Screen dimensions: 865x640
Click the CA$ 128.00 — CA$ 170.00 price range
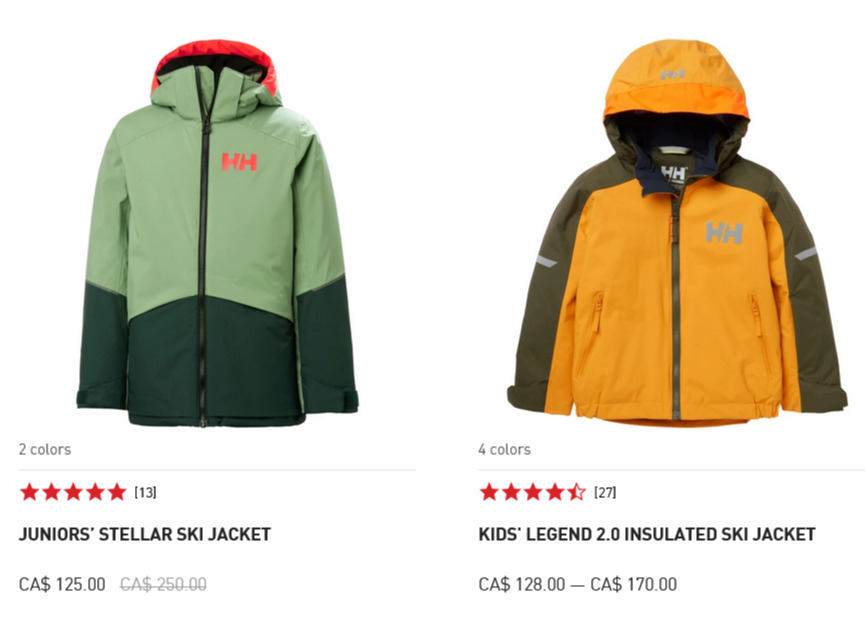(578, 584)
